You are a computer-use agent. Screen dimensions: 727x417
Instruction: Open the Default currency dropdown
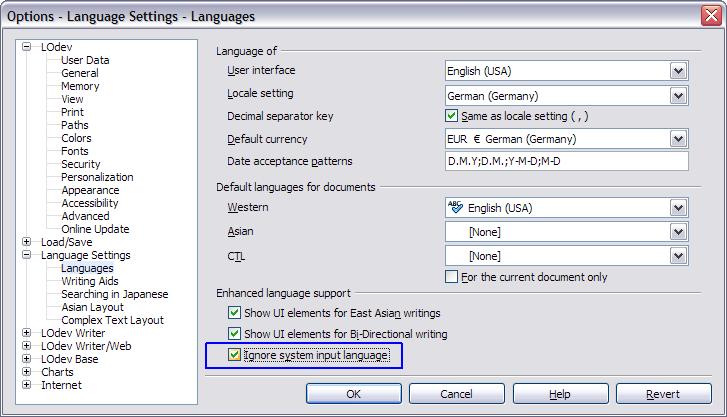point(678,139)
